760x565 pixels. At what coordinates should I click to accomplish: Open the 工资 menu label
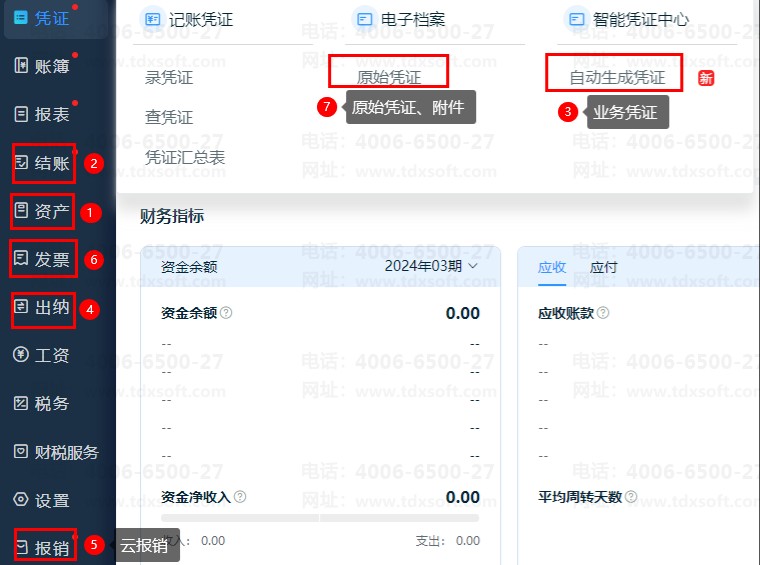click(52, 355)
